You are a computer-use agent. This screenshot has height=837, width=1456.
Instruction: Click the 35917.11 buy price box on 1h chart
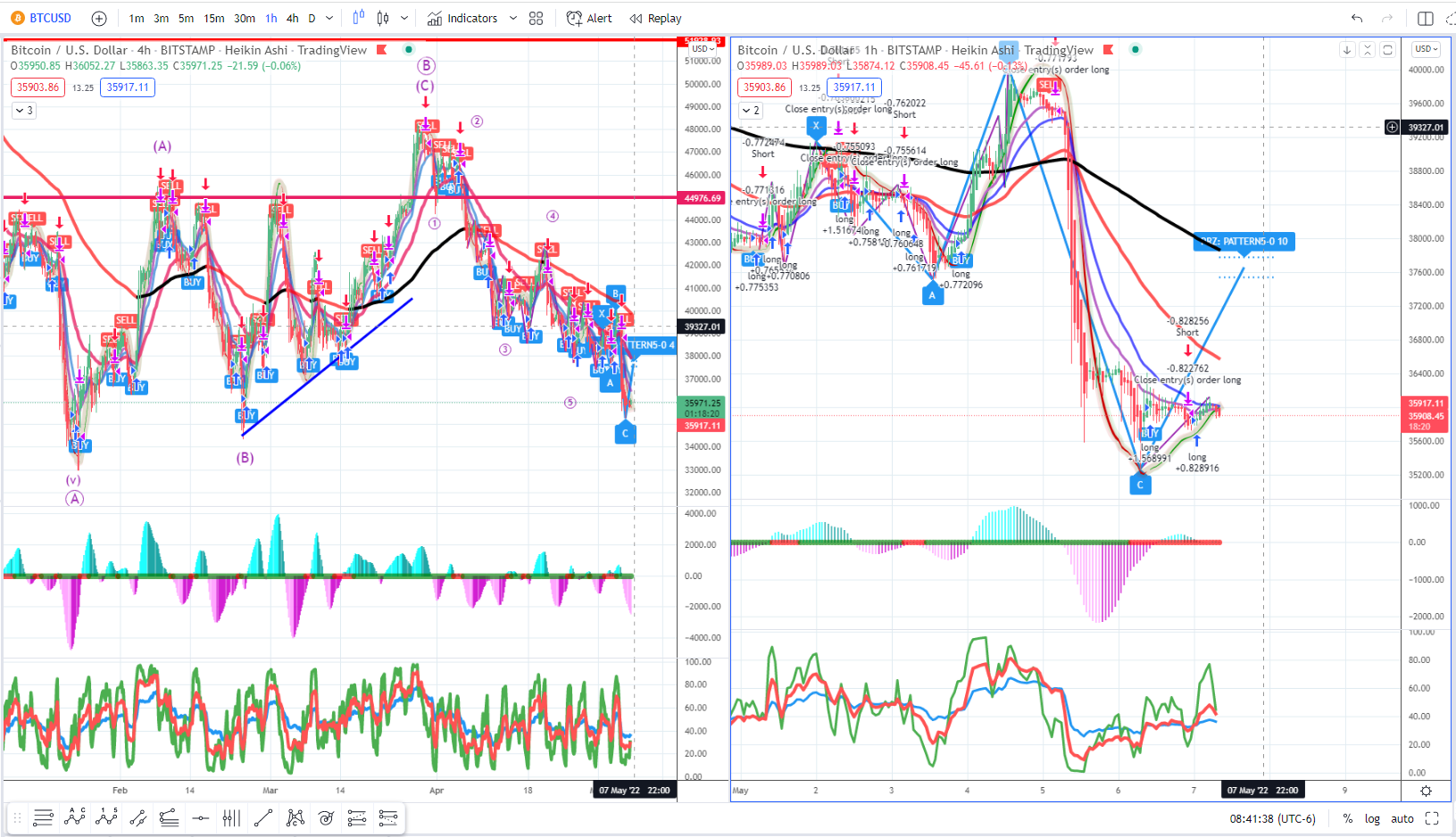pos(854,87)
